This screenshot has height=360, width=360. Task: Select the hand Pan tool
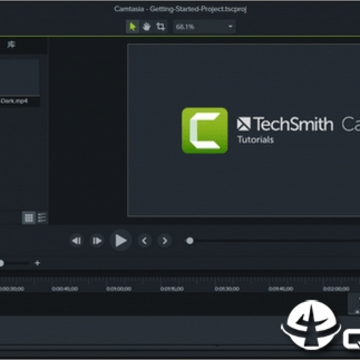146,27
